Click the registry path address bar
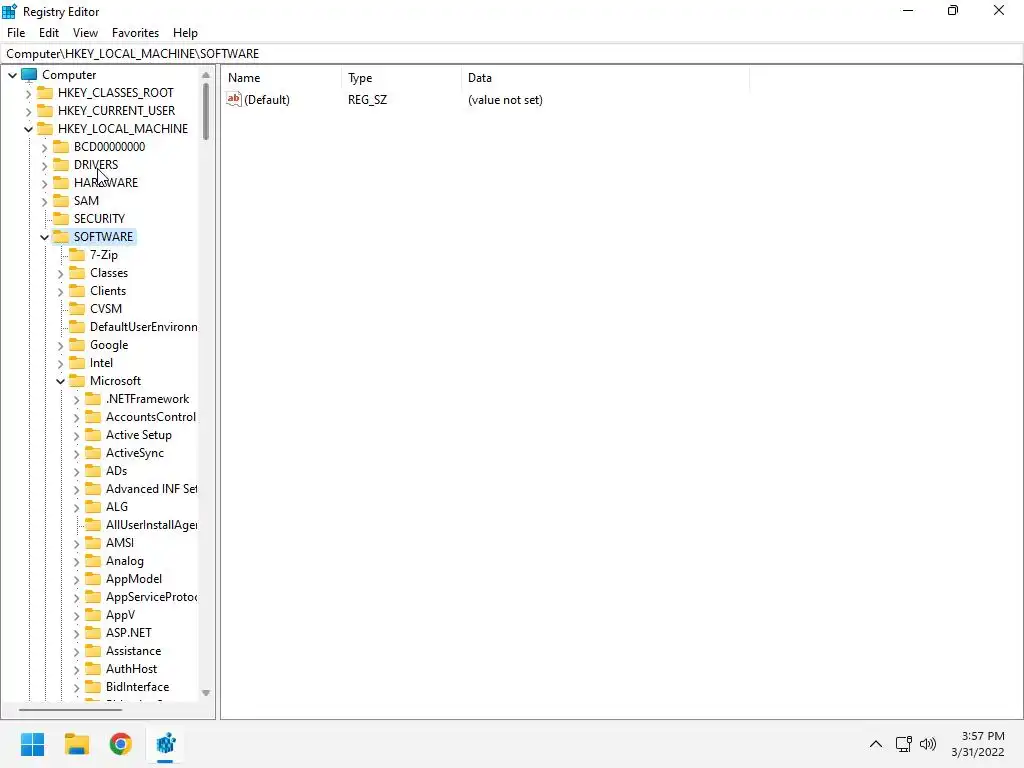The width and height of the screenshot is (1024, 768). tap(511, 54)
